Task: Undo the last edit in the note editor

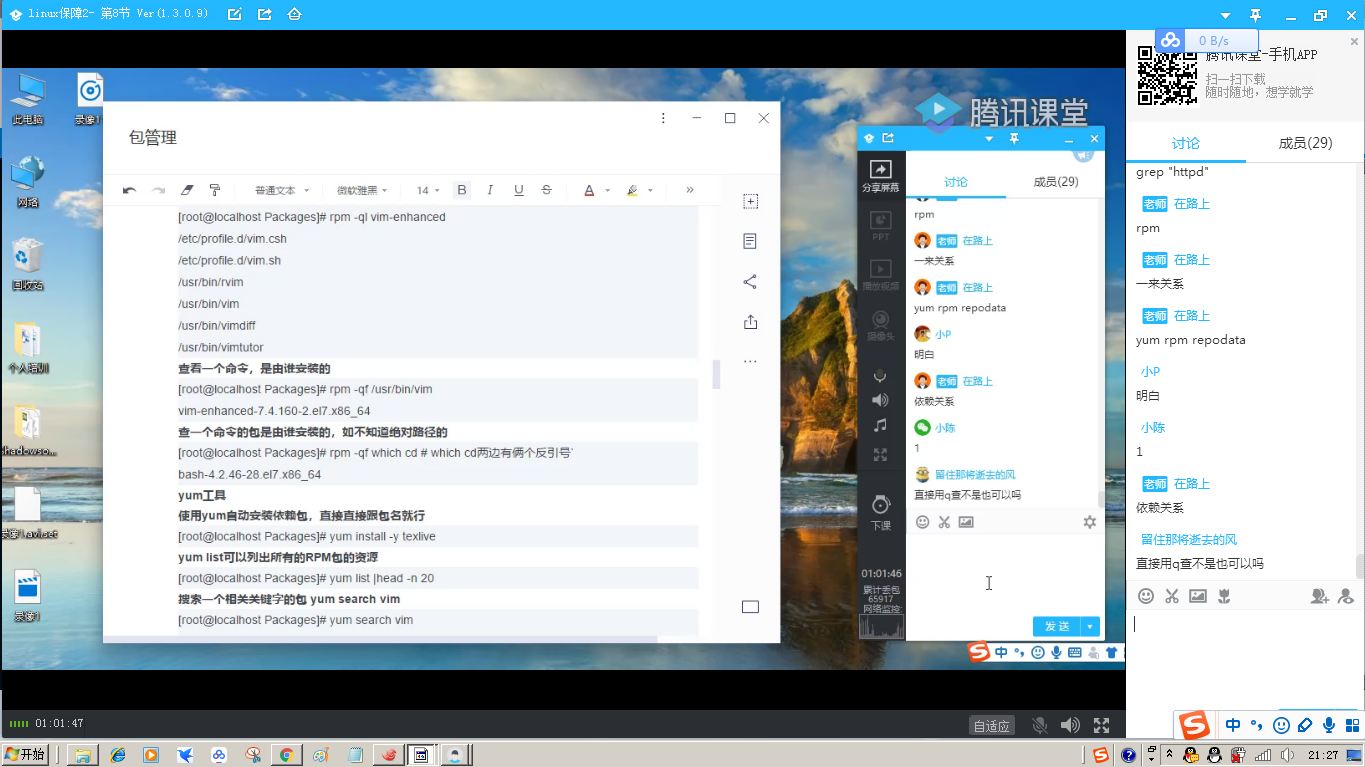Action: [129, 190]
